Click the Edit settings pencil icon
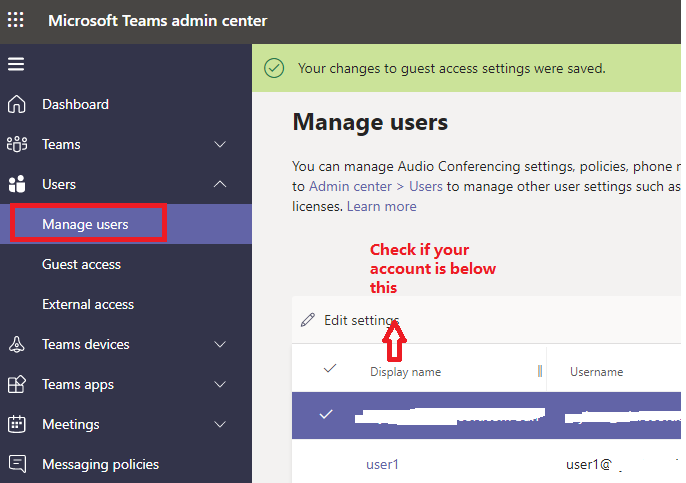Image resolution: width=686 pixels, height=483 pixels. point(308,320)
